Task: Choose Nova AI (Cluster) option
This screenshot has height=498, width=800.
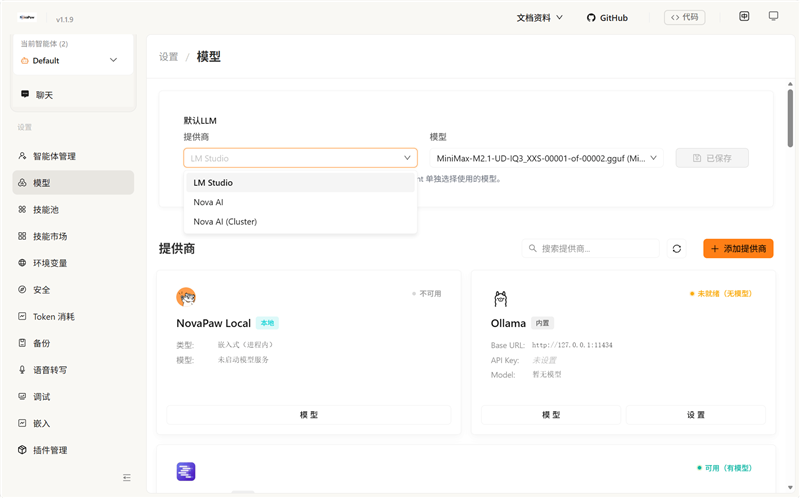Action: (x=301, y=221)
